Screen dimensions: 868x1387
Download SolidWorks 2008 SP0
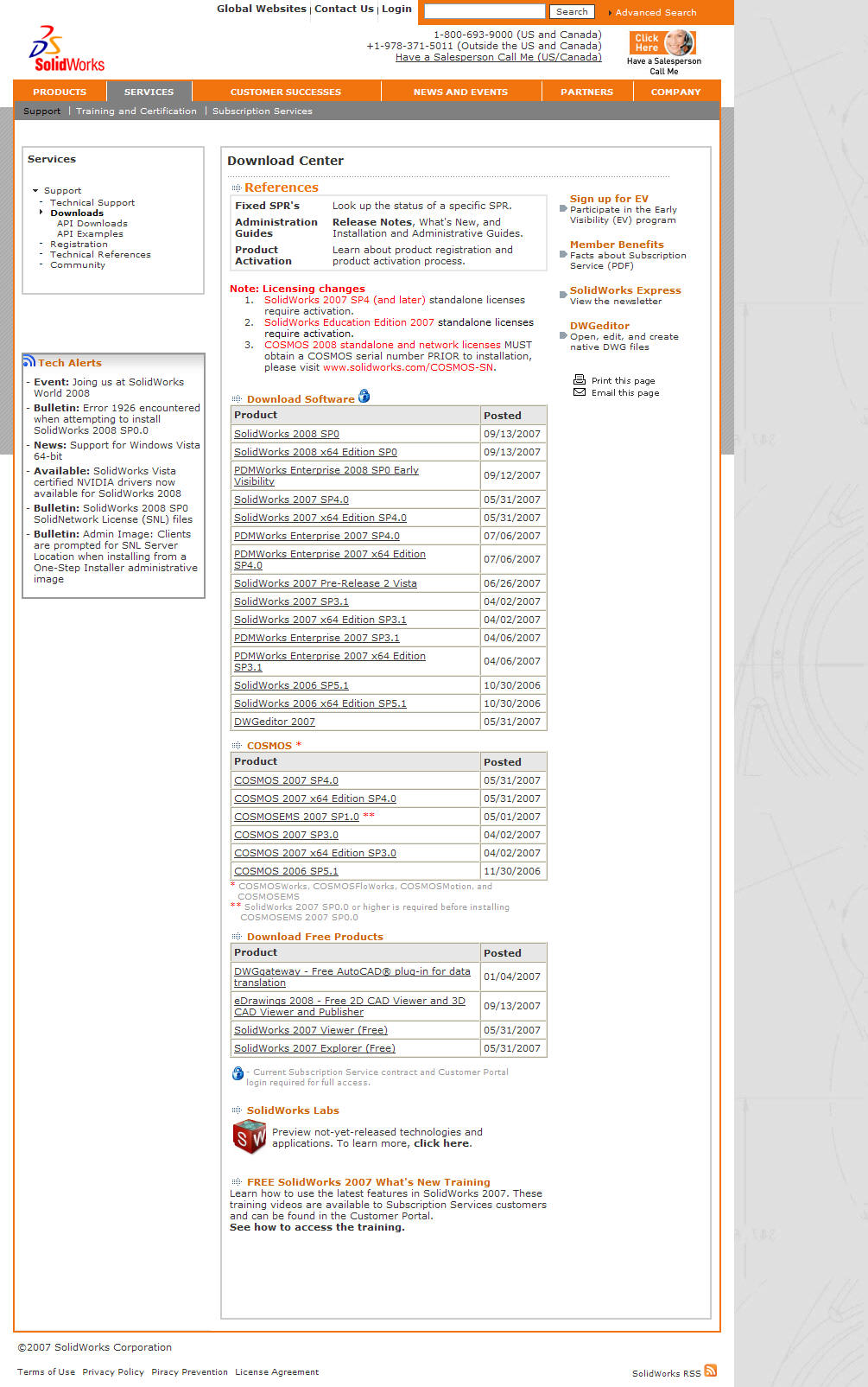click(x=287, y=434)
